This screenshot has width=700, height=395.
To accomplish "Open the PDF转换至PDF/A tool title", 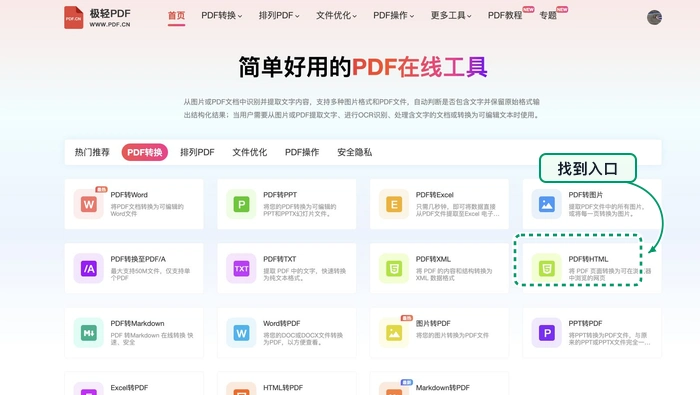I will tap(138, 259).
